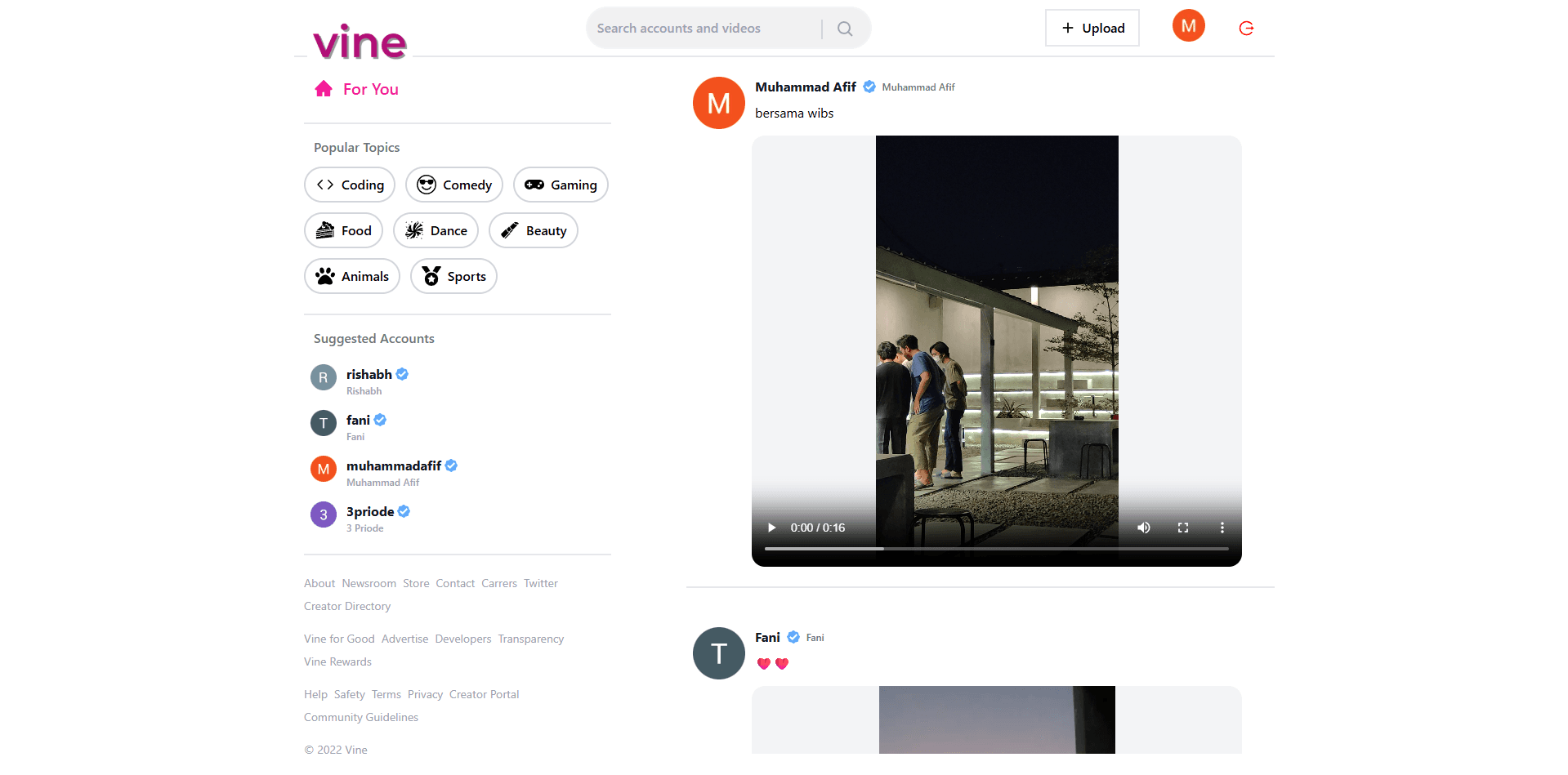
Task: Open the Community Guidelines link
Action: pos(360,716)
